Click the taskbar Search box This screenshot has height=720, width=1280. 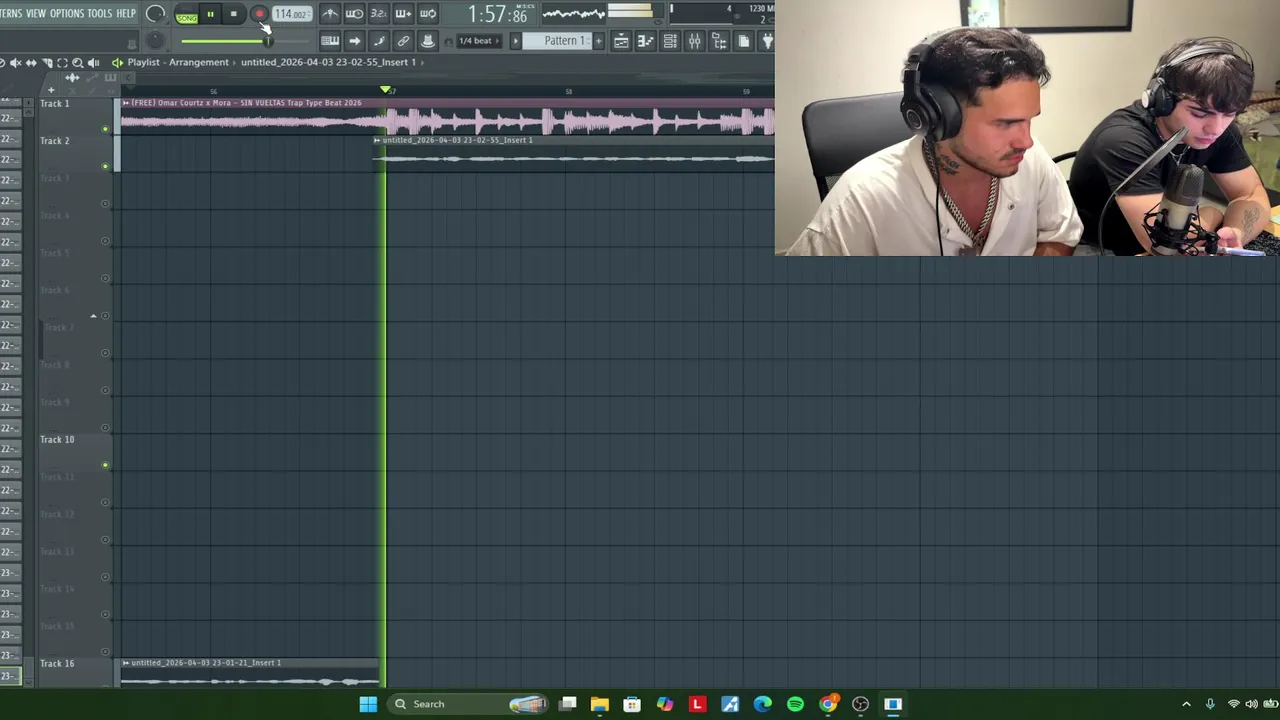[x=469, y=704]
